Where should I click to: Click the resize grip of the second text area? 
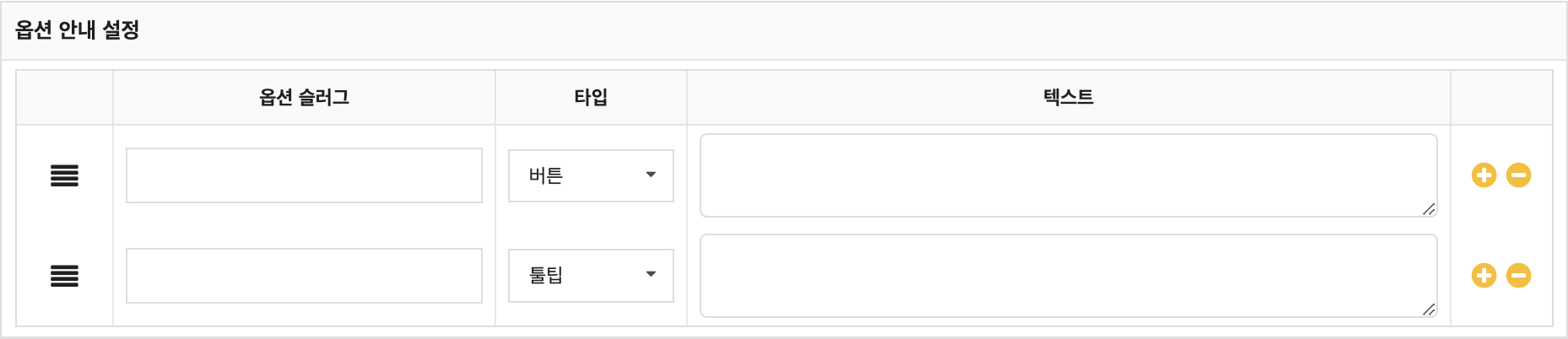point(1428,309)
